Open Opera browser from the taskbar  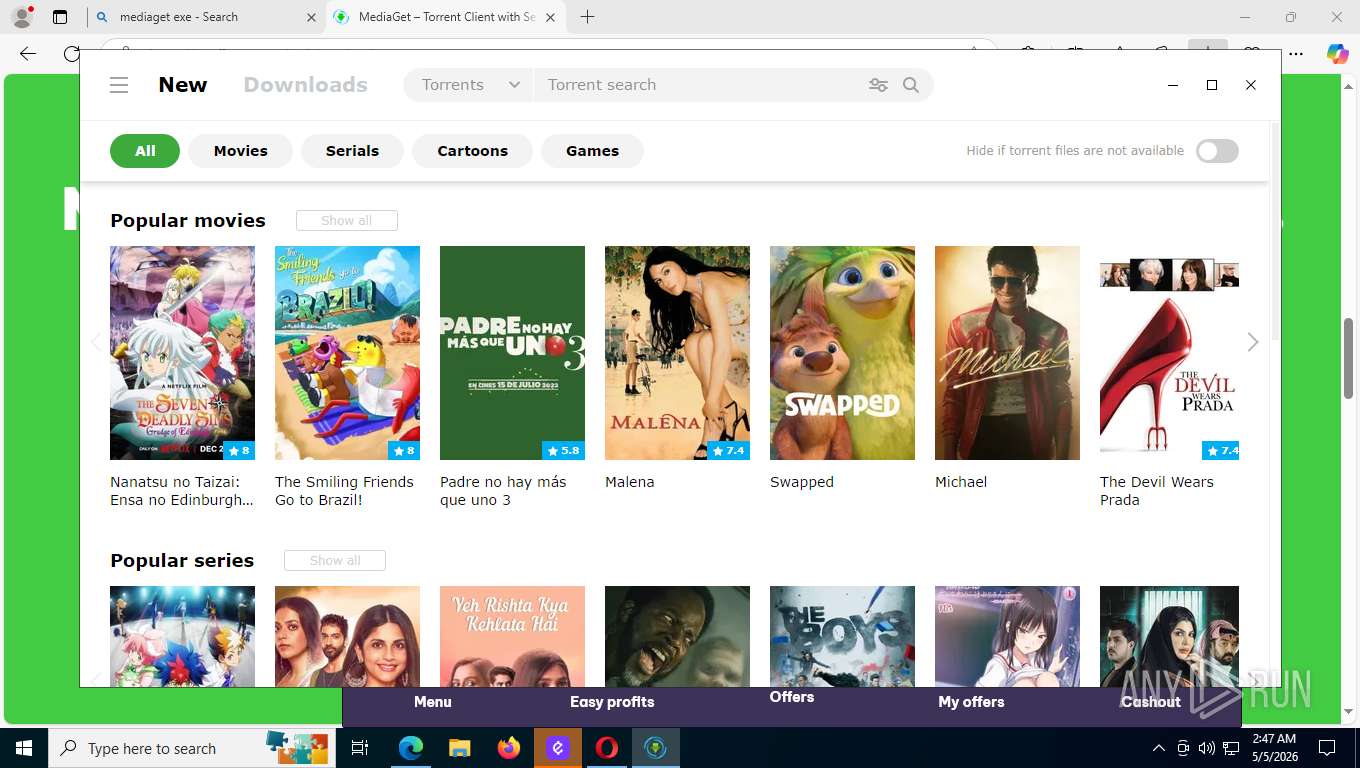[607, 748]
